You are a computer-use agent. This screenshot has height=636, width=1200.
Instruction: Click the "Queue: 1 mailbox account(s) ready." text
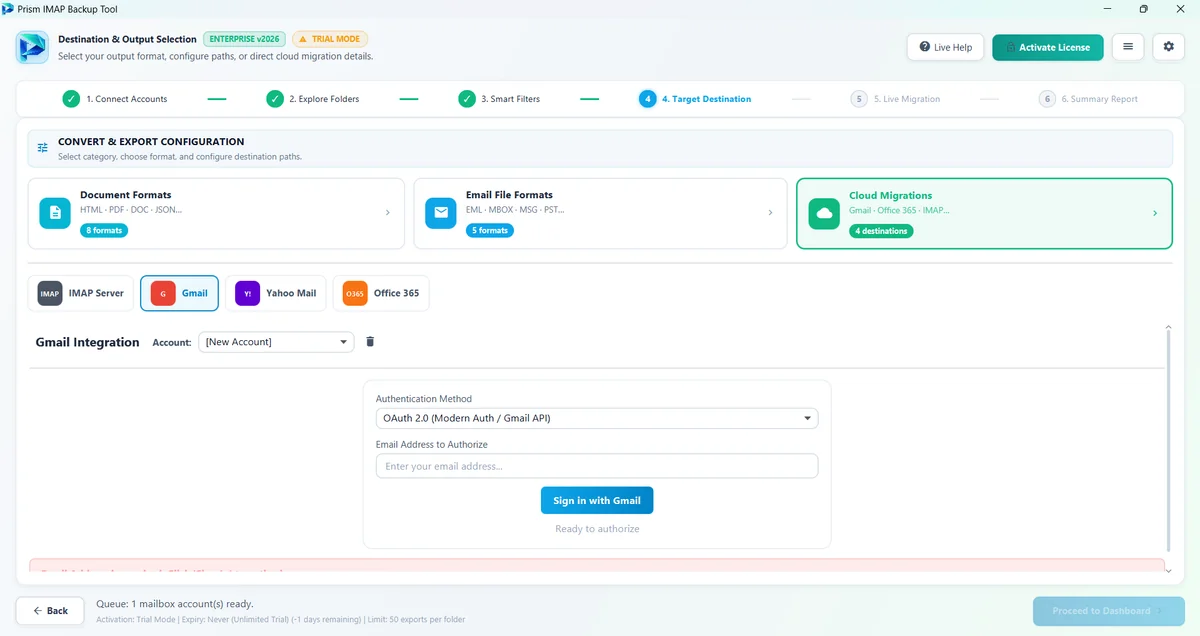(175, 604)
